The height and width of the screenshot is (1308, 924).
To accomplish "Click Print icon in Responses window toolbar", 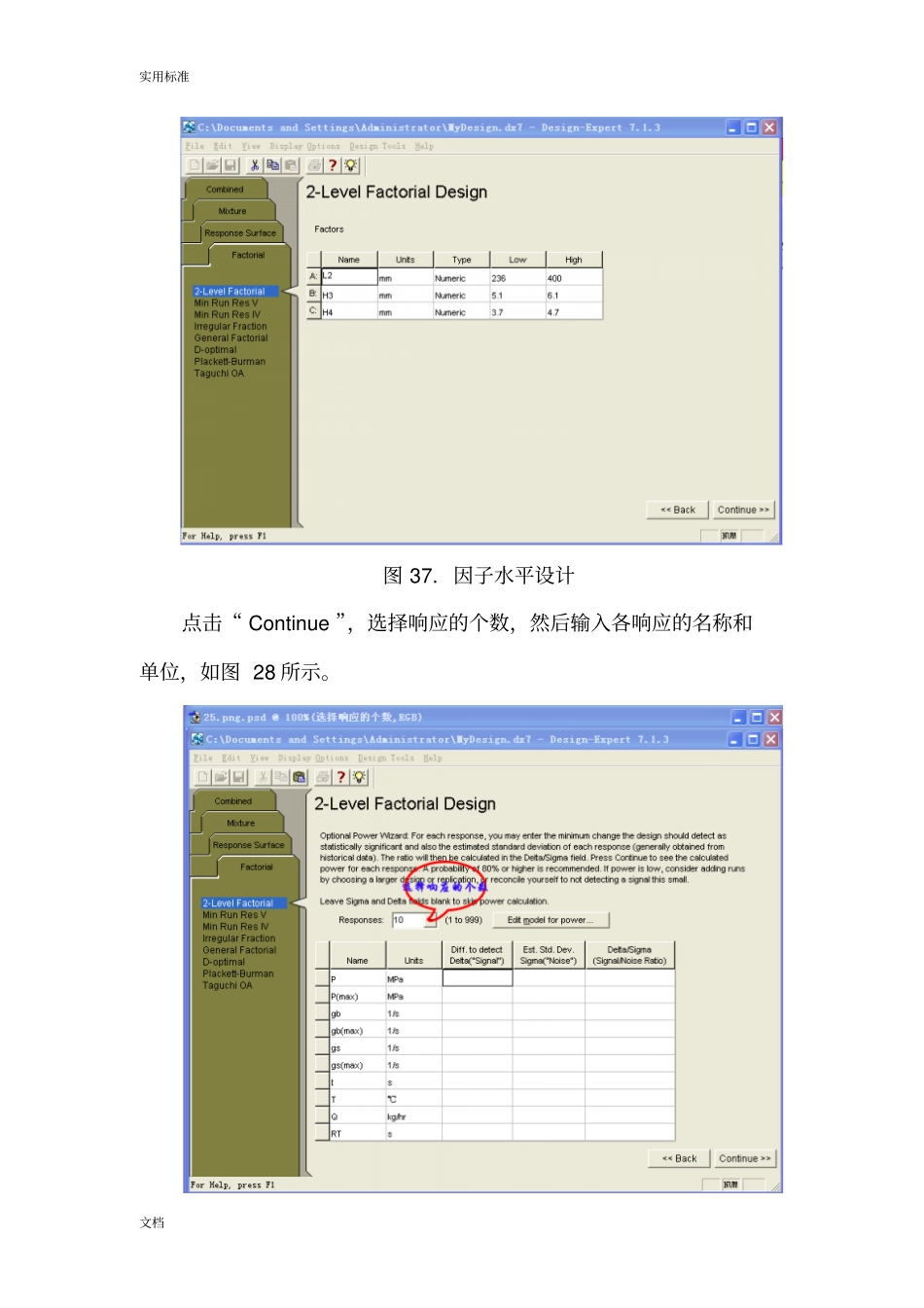I will (323, 777).
